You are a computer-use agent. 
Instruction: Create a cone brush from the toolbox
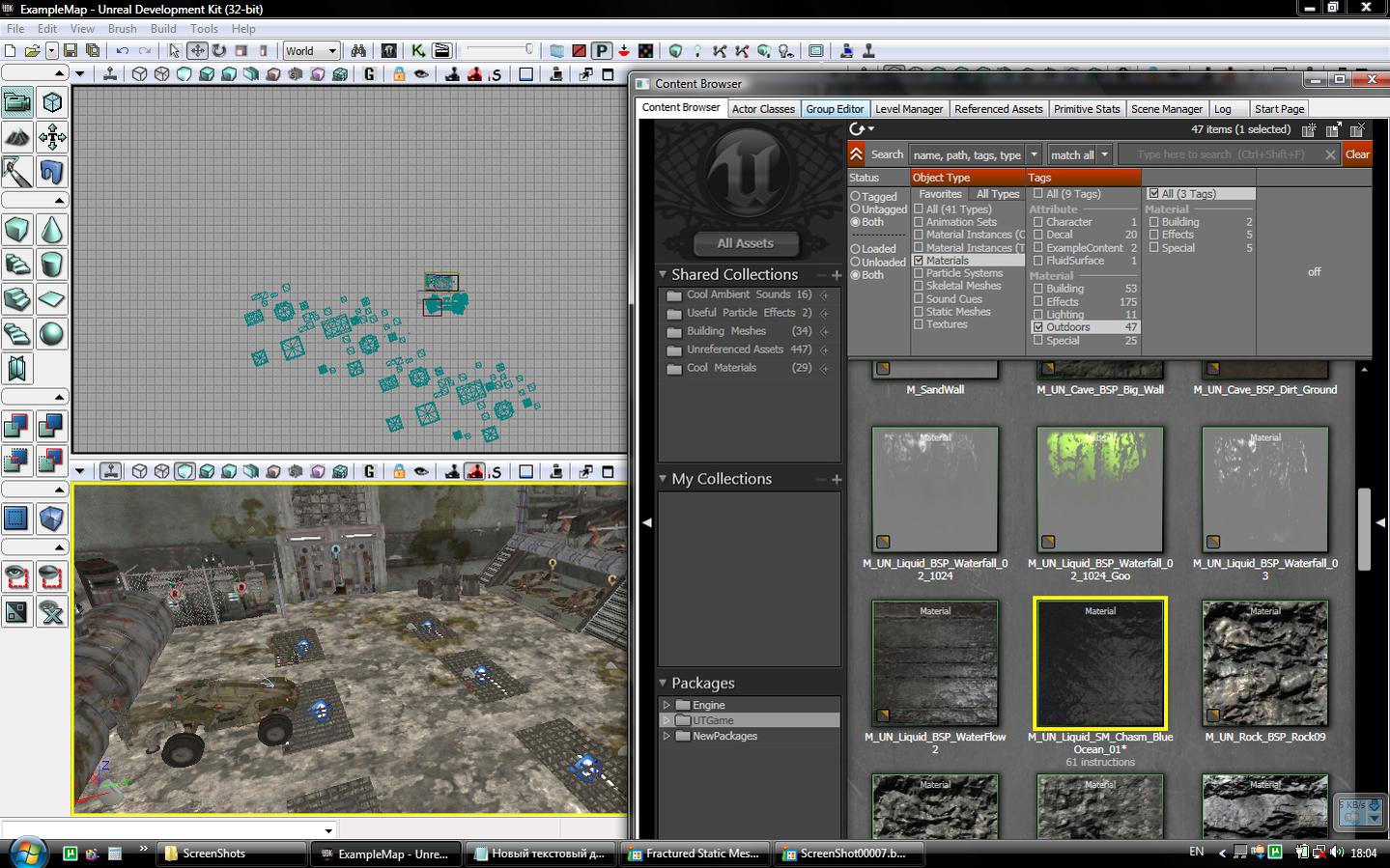click(52, 229)
